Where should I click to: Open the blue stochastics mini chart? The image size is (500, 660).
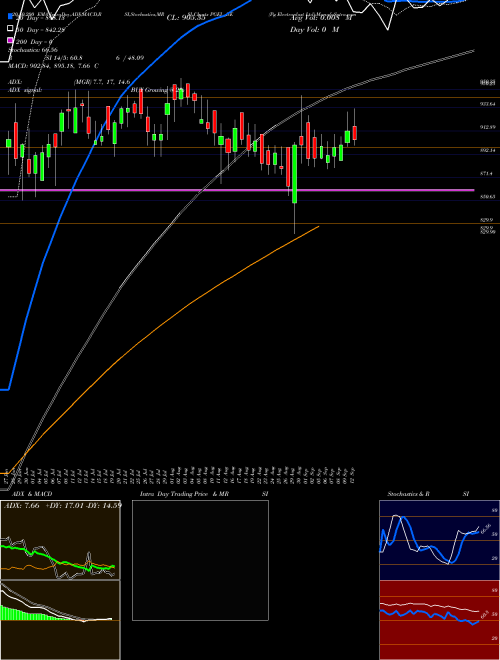[x=439, y=540]
